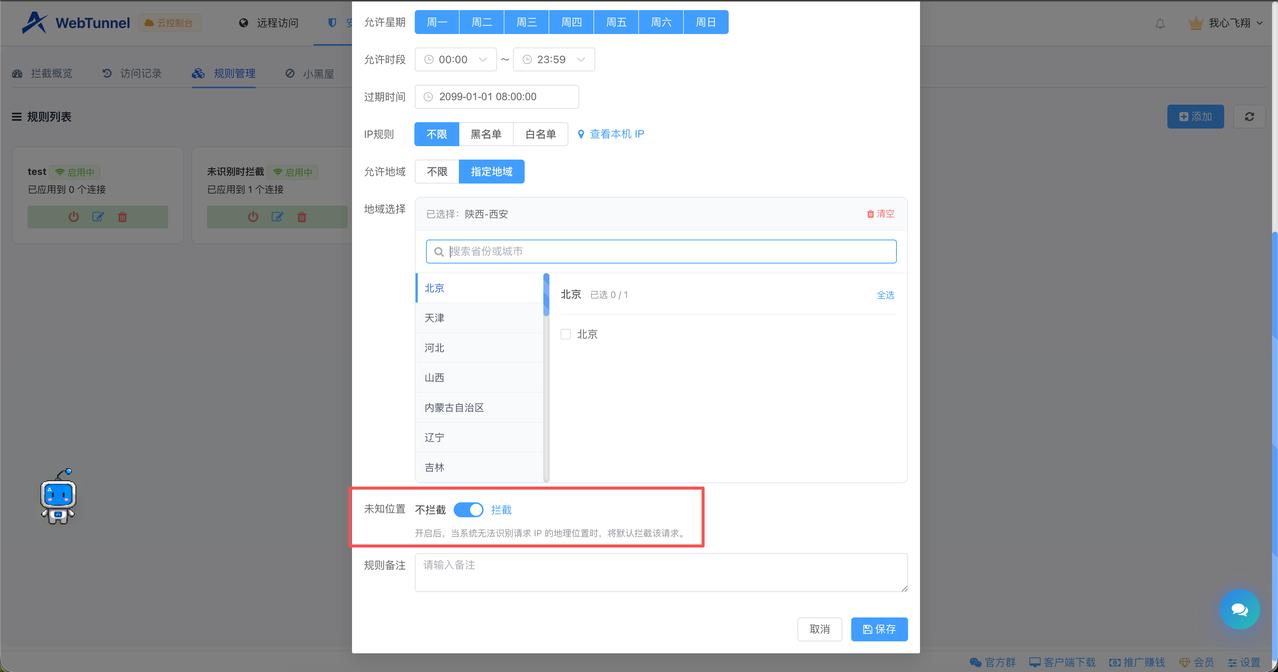Toggle 周三 in allowed weekdays
The height and width of the screenshot is (672, 1278).
click(527, 22)
